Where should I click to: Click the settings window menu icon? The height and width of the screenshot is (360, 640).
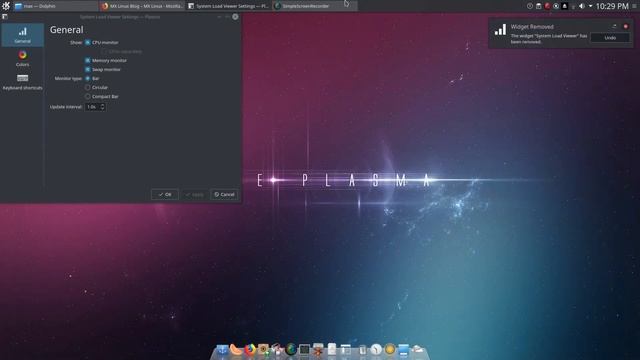(4, 17)
